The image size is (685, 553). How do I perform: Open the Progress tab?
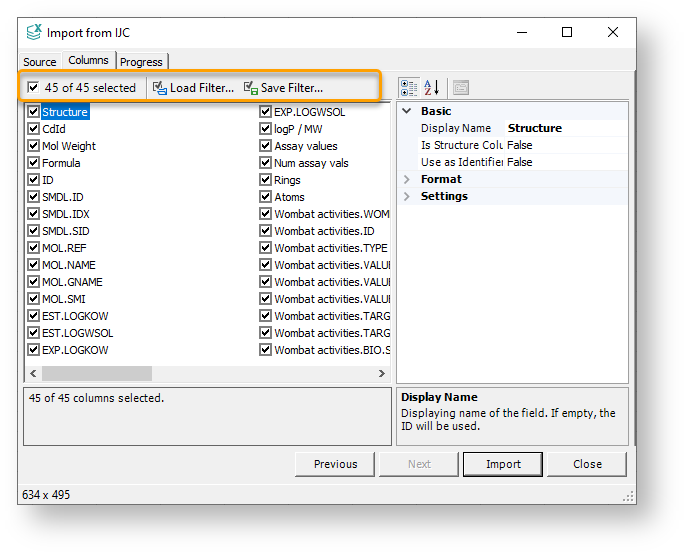point(141,62)
